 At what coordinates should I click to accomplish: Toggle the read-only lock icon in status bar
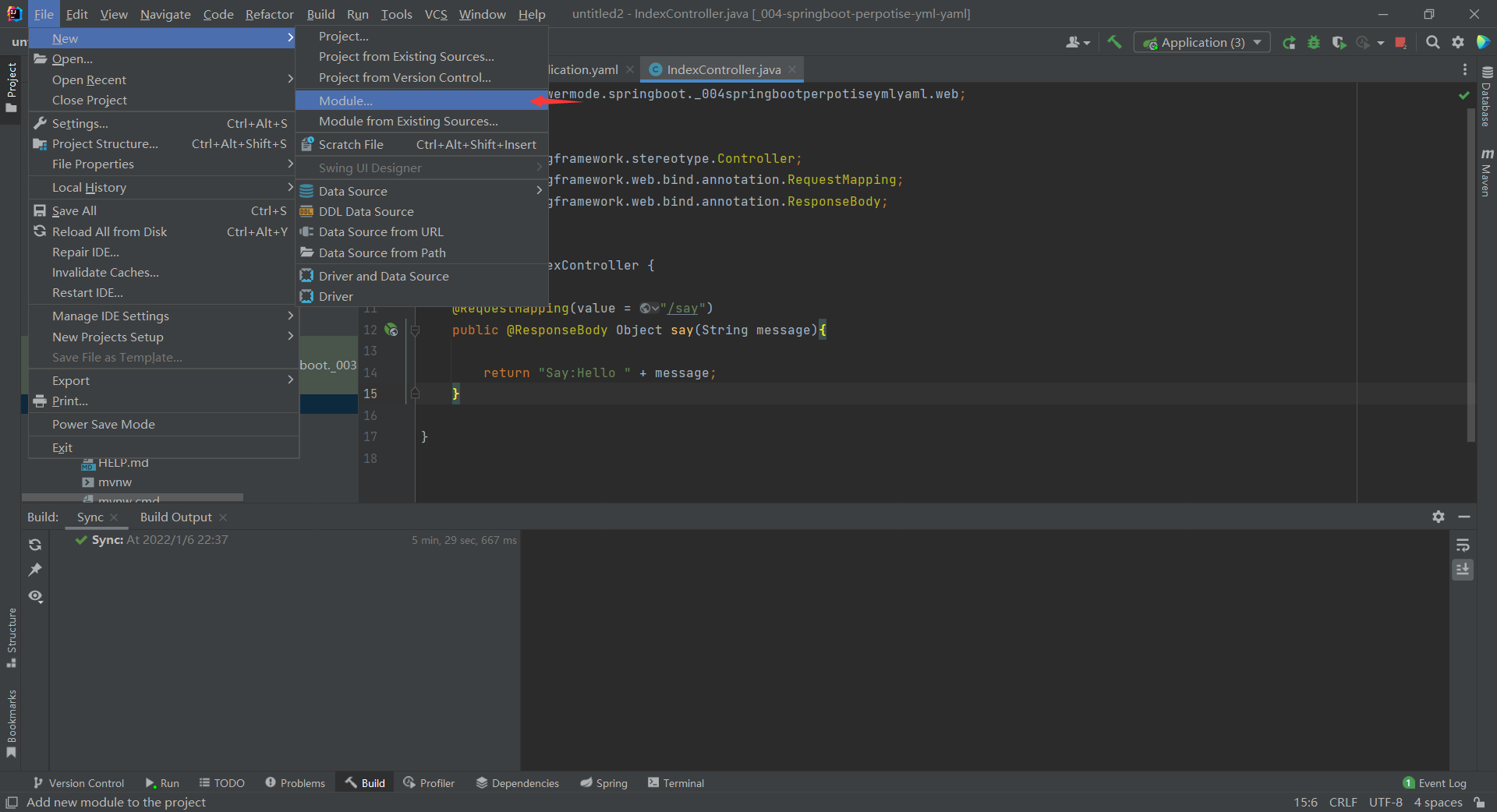click(1479, 802)
